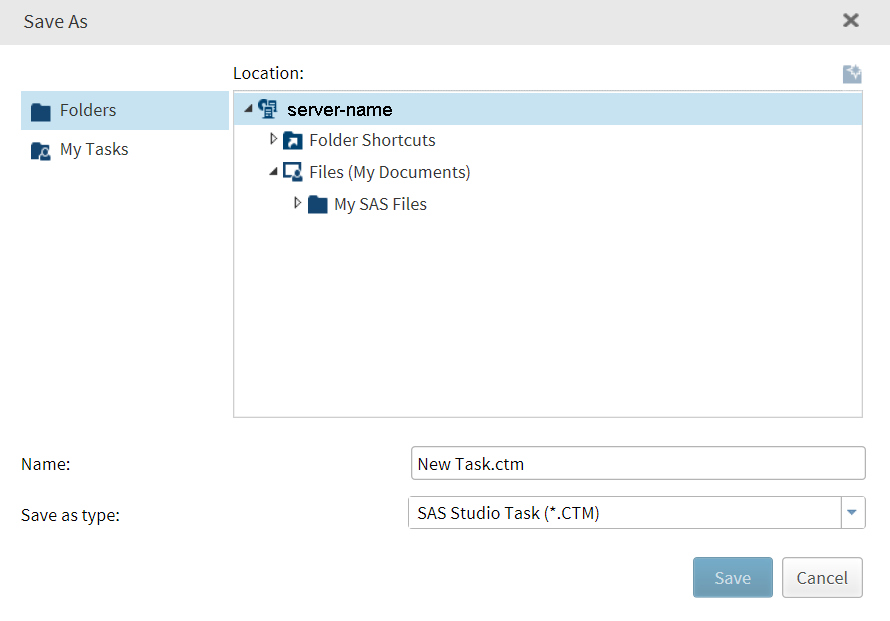Screen dimensions: 890x621
Task: Click the folder icon in the Folders sidebar entry
Action: click(x=40, y=110)
